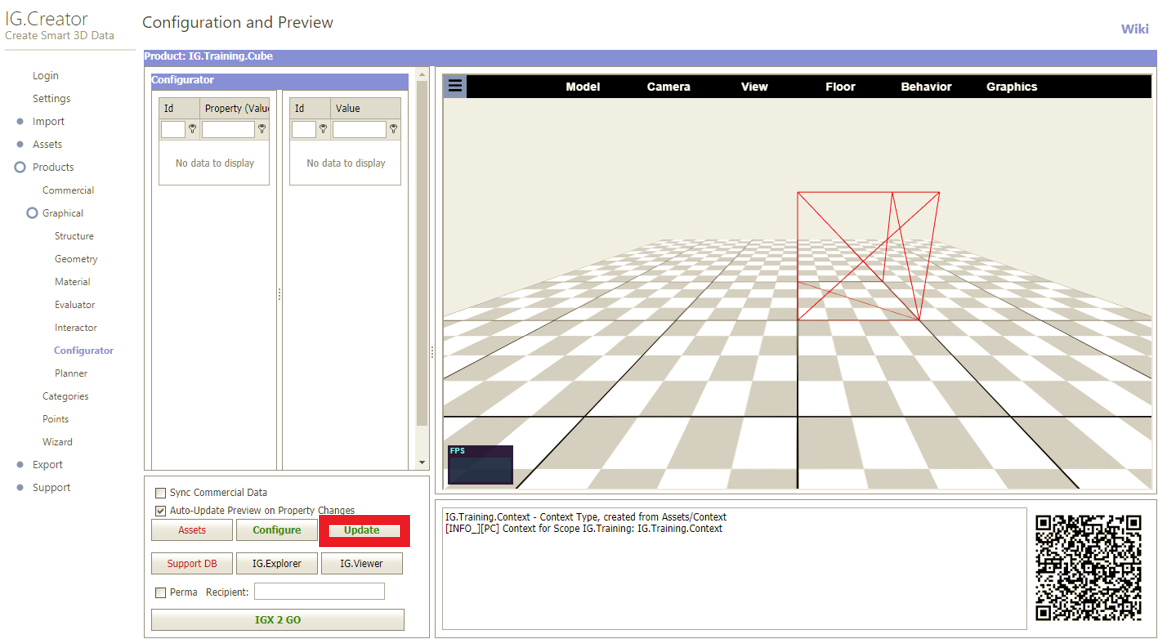Collapse the Products tree node
Screen dimensions: 1158x639
click(20, 167)
